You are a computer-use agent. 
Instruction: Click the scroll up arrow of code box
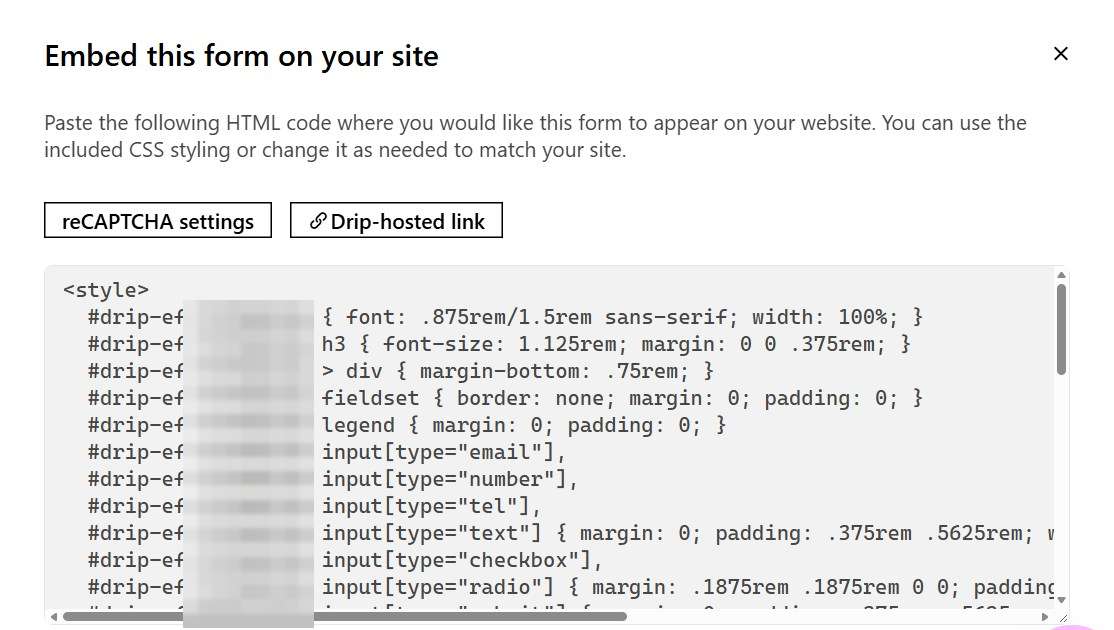[1061, 275]
